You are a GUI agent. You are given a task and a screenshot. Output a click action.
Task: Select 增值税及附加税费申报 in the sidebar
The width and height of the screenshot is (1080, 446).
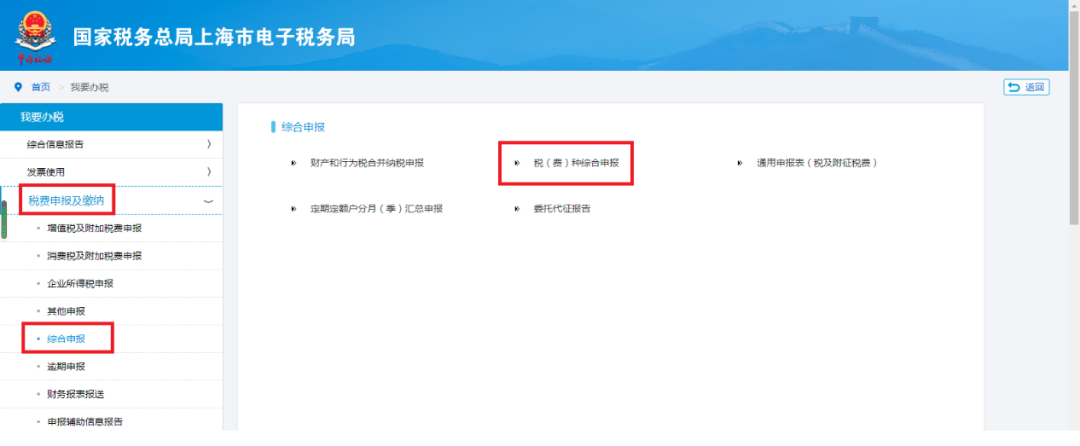pos(94,228)
